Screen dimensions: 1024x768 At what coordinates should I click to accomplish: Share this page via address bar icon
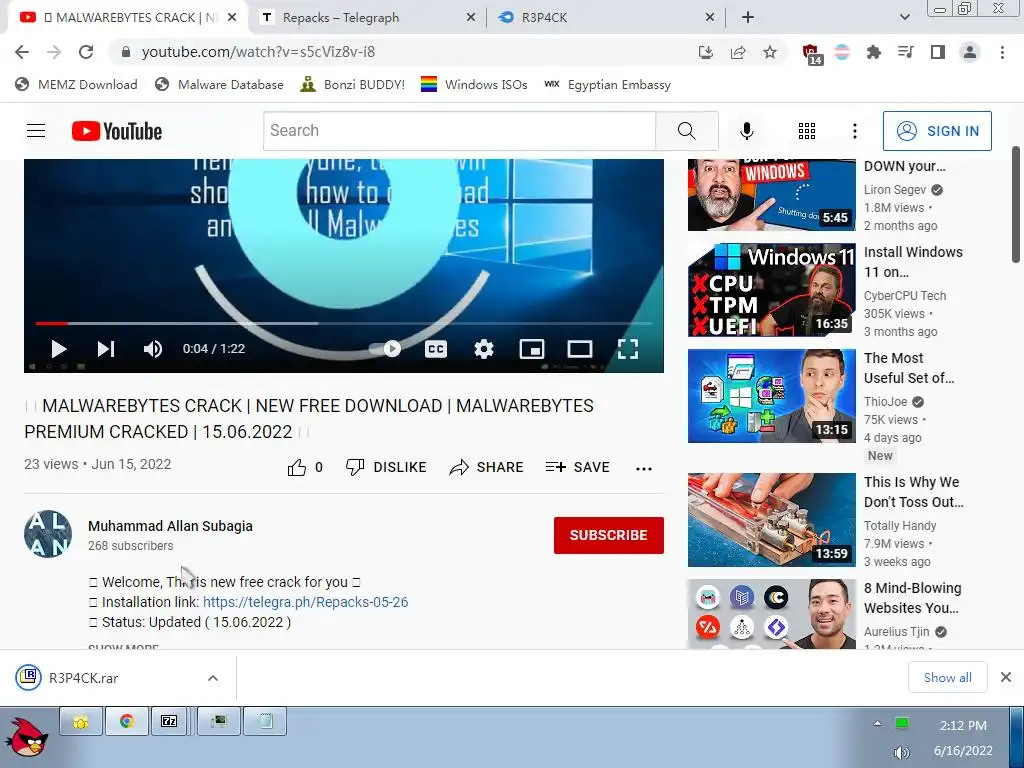point(738,52)
